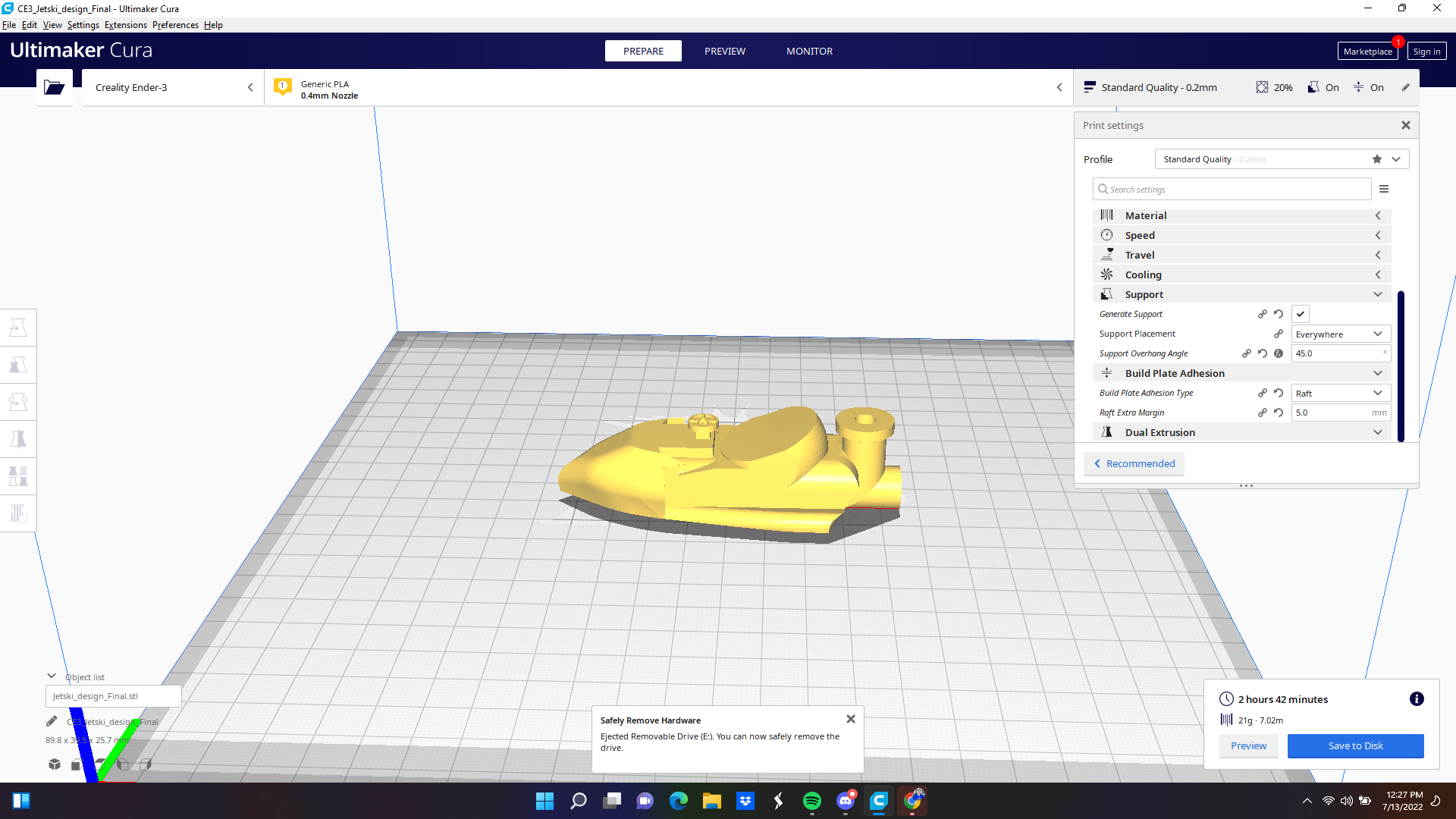Image resolution: width=1456 pixels, height=819 pixels.
Task: Click the print settings scrollbar
Action: [x=1401, y=366]
